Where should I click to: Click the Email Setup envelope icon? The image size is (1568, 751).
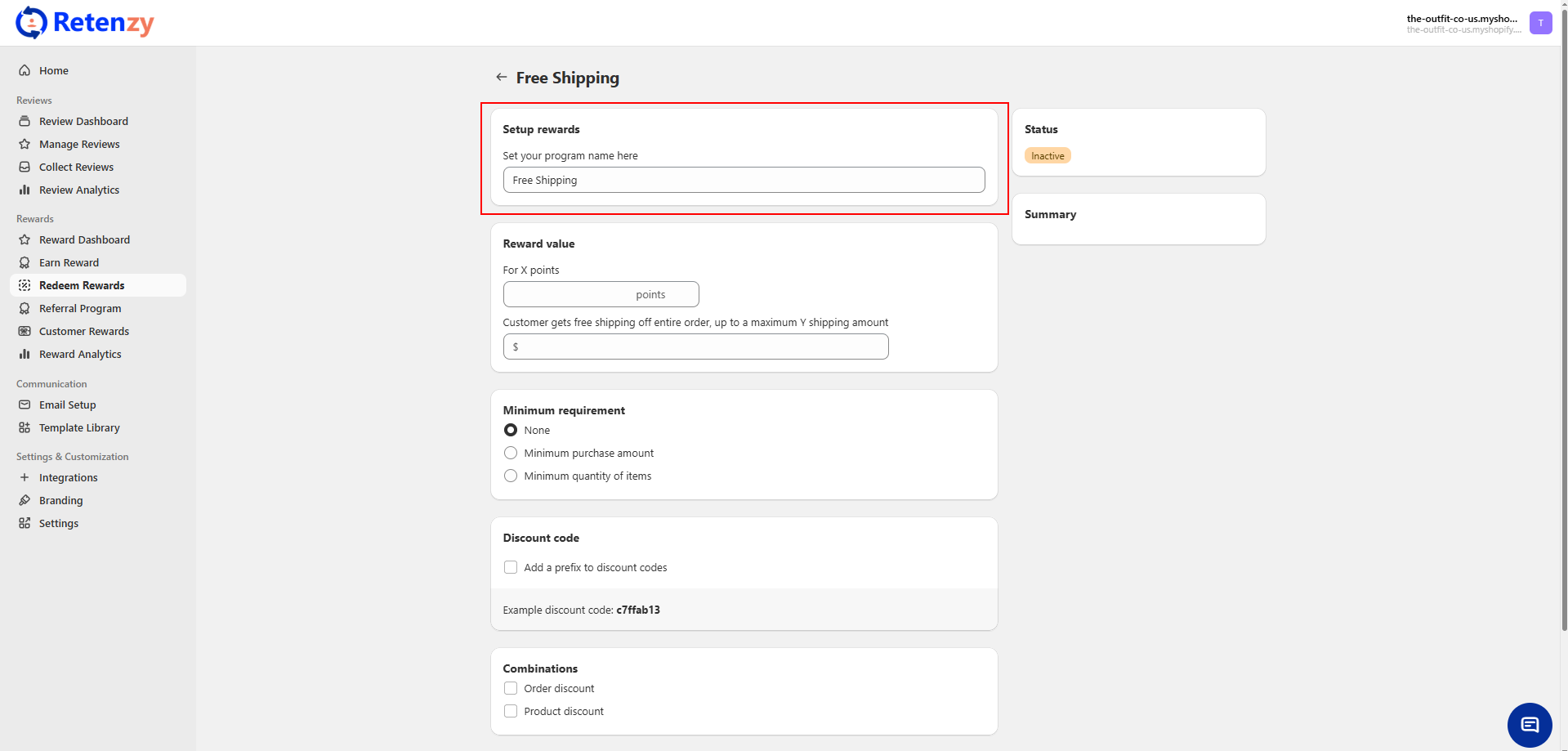point(25,405)
